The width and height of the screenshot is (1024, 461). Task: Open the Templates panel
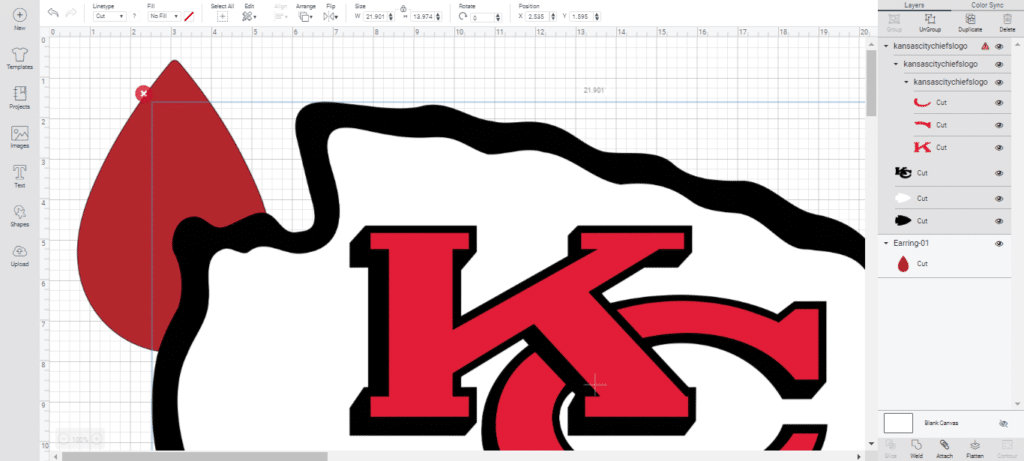[20, 59]
